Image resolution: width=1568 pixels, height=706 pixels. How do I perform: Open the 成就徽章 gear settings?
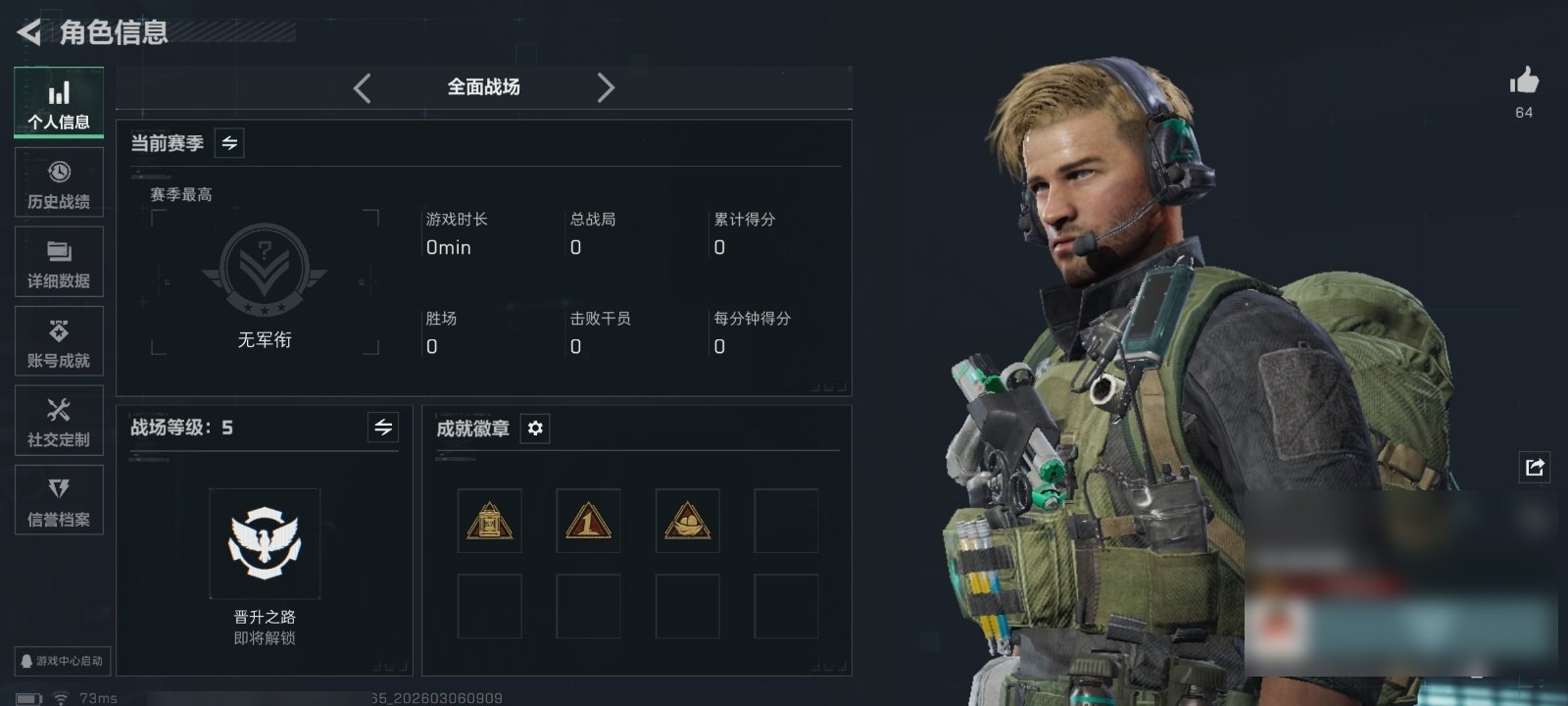[x=535, y=429]
